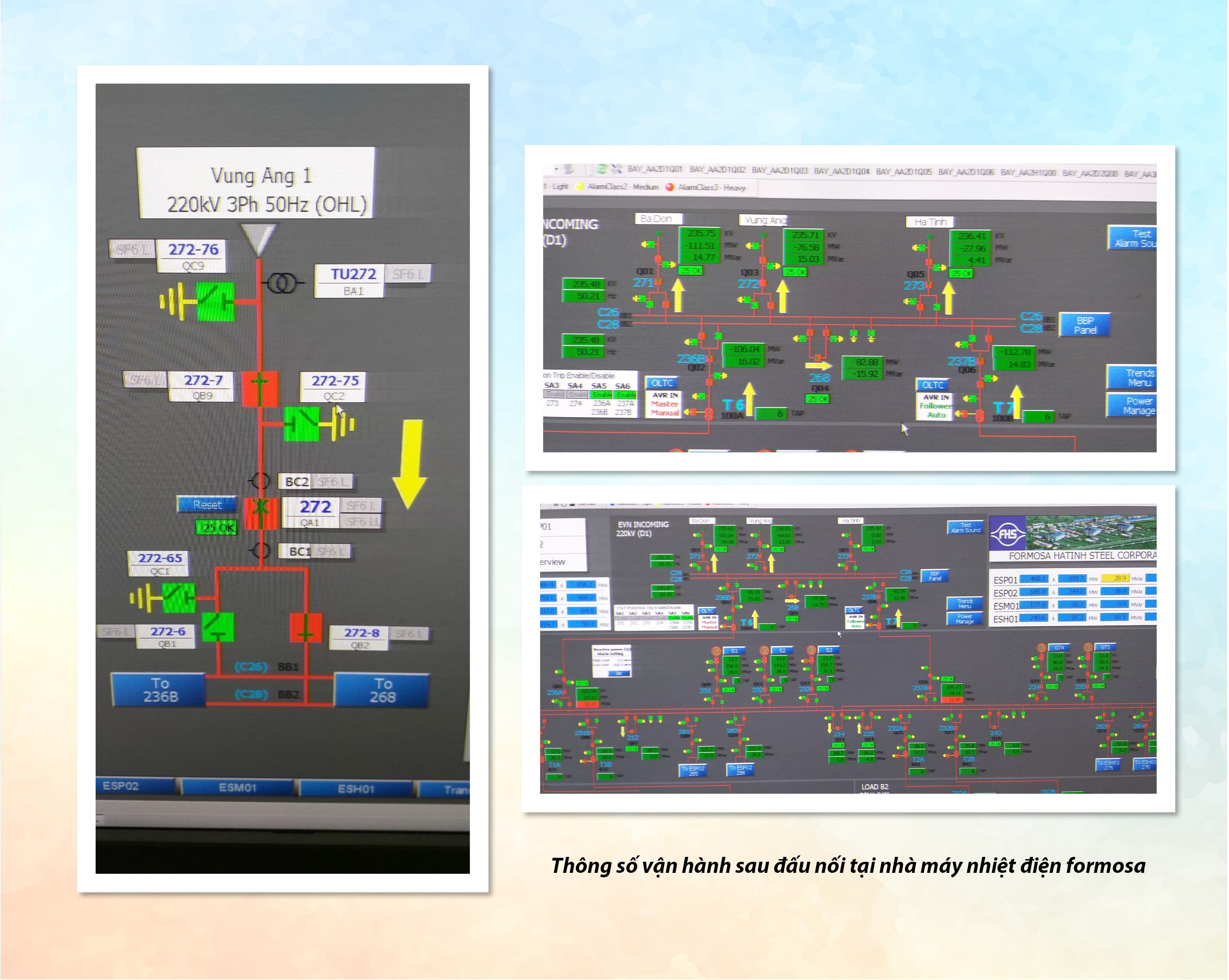Click the red 272-8 QB2 disconnector symbol

[x=306, y=627]
